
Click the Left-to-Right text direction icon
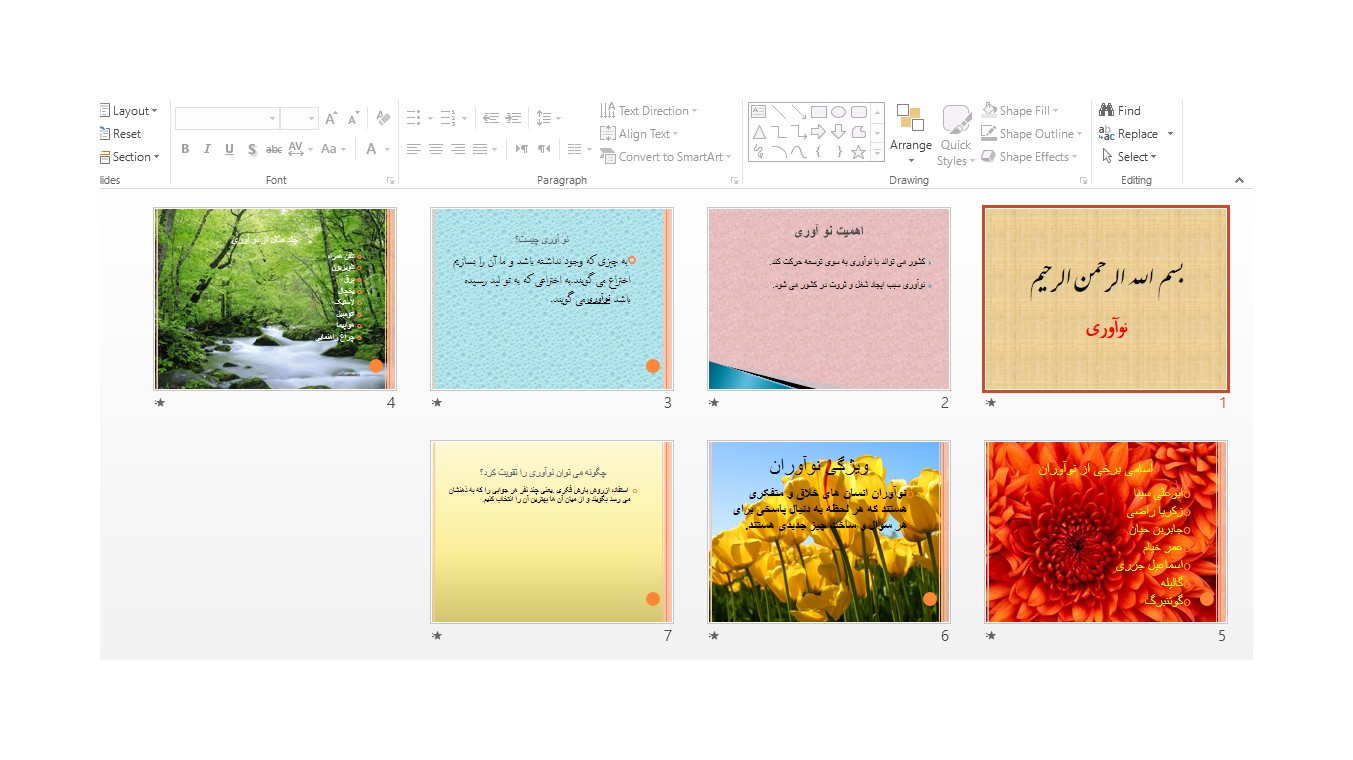(522, 149)
